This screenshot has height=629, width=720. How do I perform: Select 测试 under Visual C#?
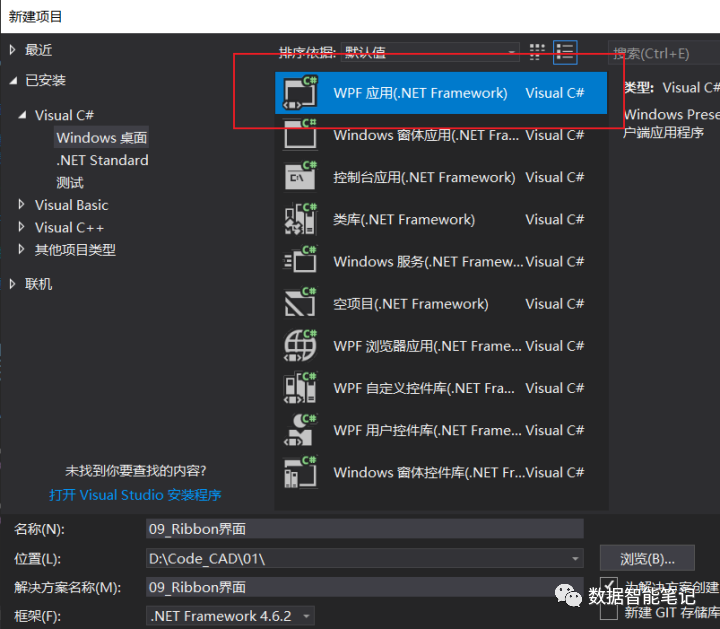[70, 183]
